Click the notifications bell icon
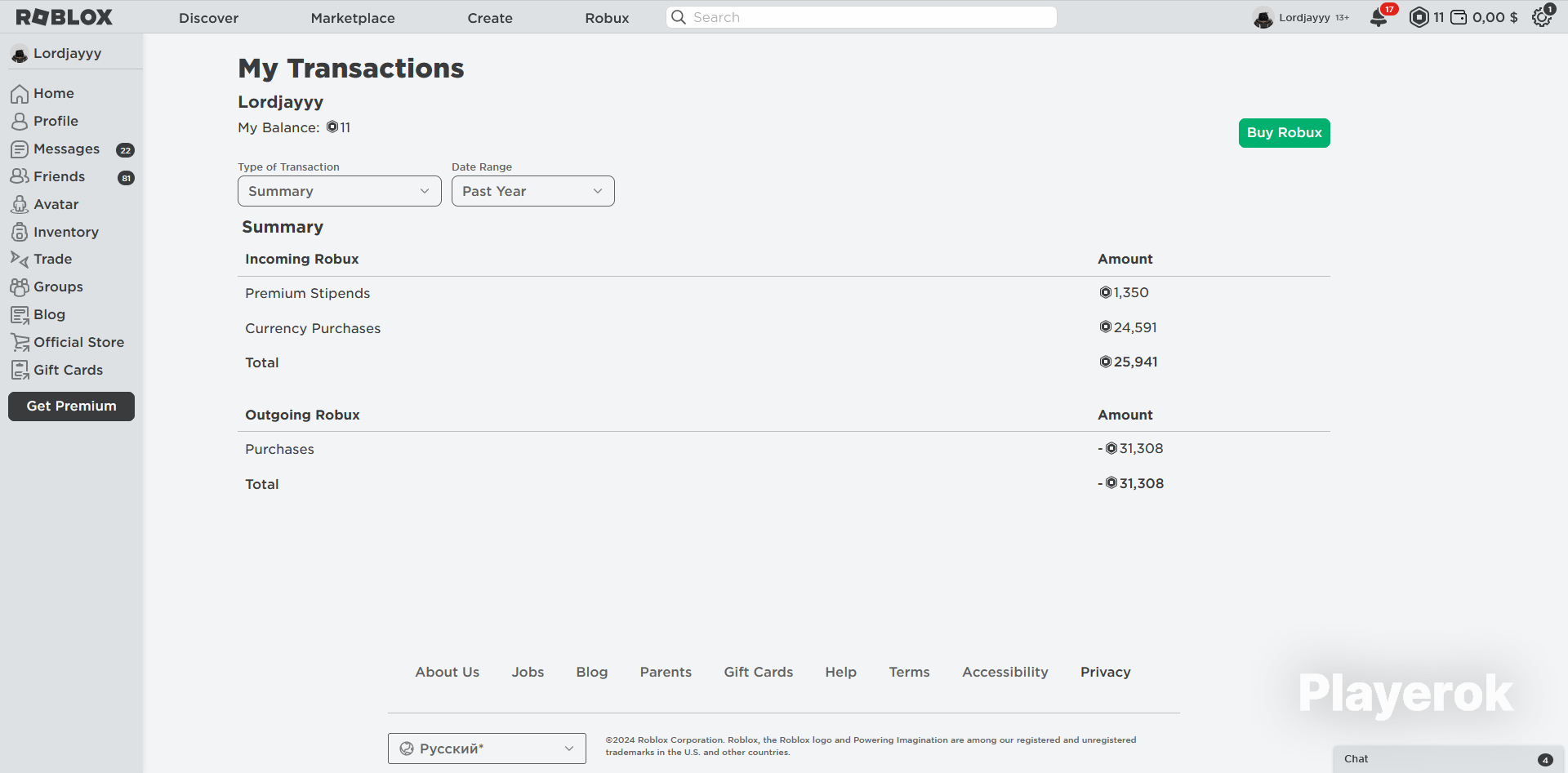Viewport: 1568px width, 773px height. 1379,18
